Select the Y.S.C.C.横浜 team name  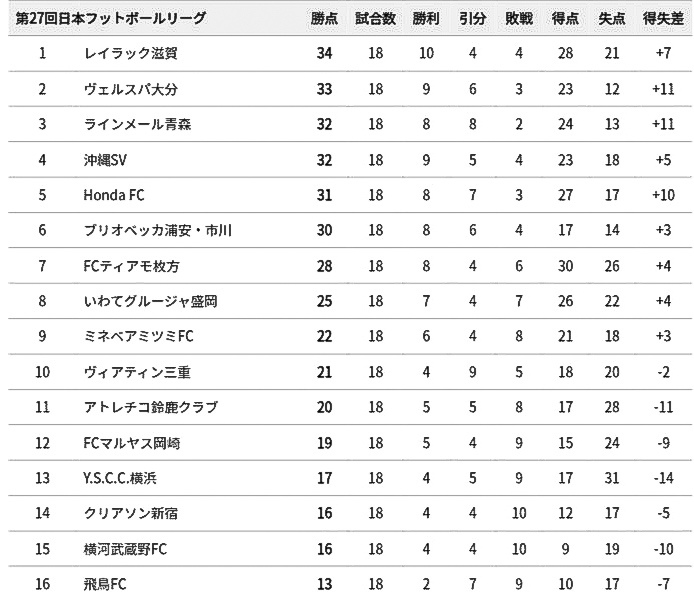click(x=120, y=478)
